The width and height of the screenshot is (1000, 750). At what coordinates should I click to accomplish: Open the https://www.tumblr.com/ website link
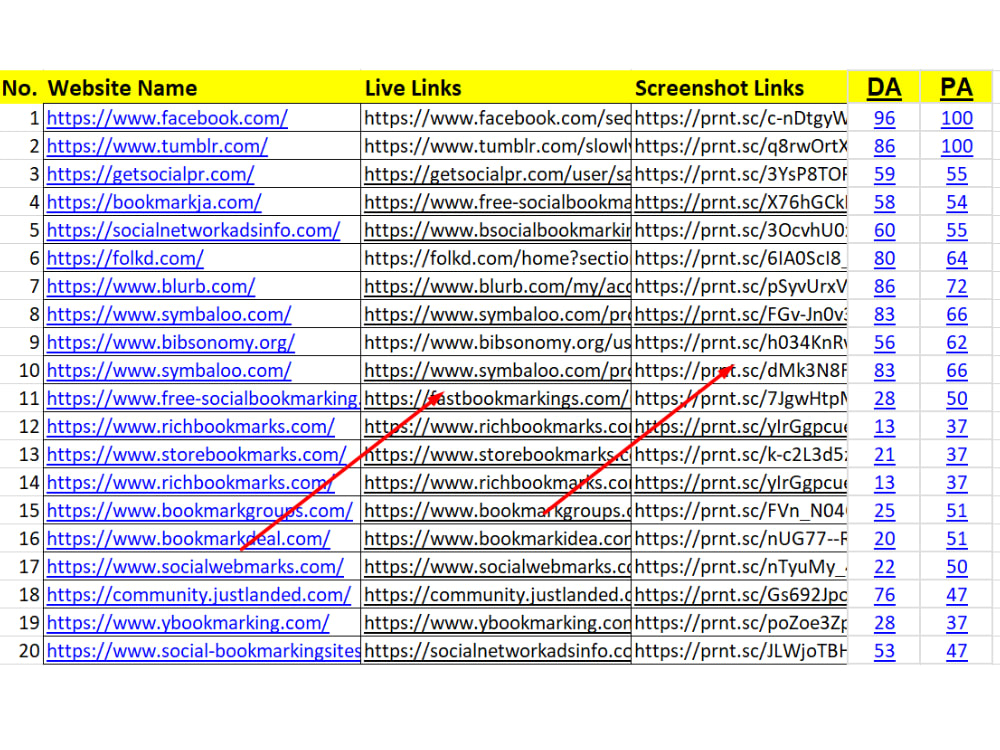coord(157,146)
